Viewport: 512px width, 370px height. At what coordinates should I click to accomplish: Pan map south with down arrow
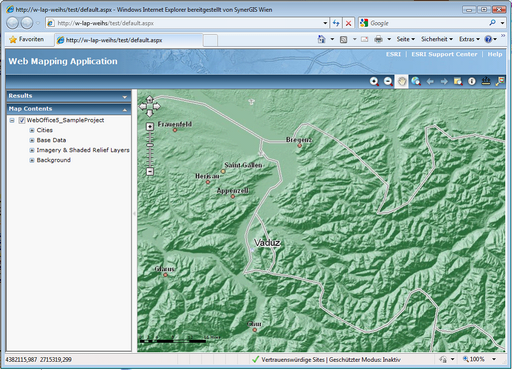coord(150,113)
